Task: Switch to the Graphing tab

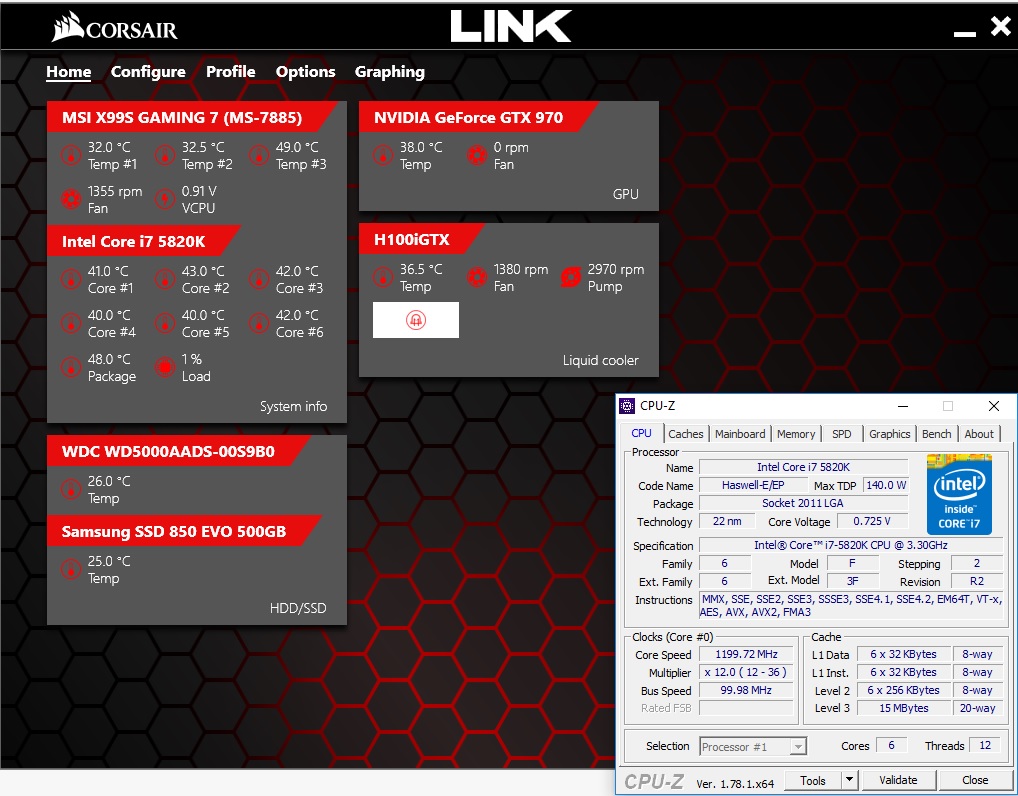Action: click(390, 72)
